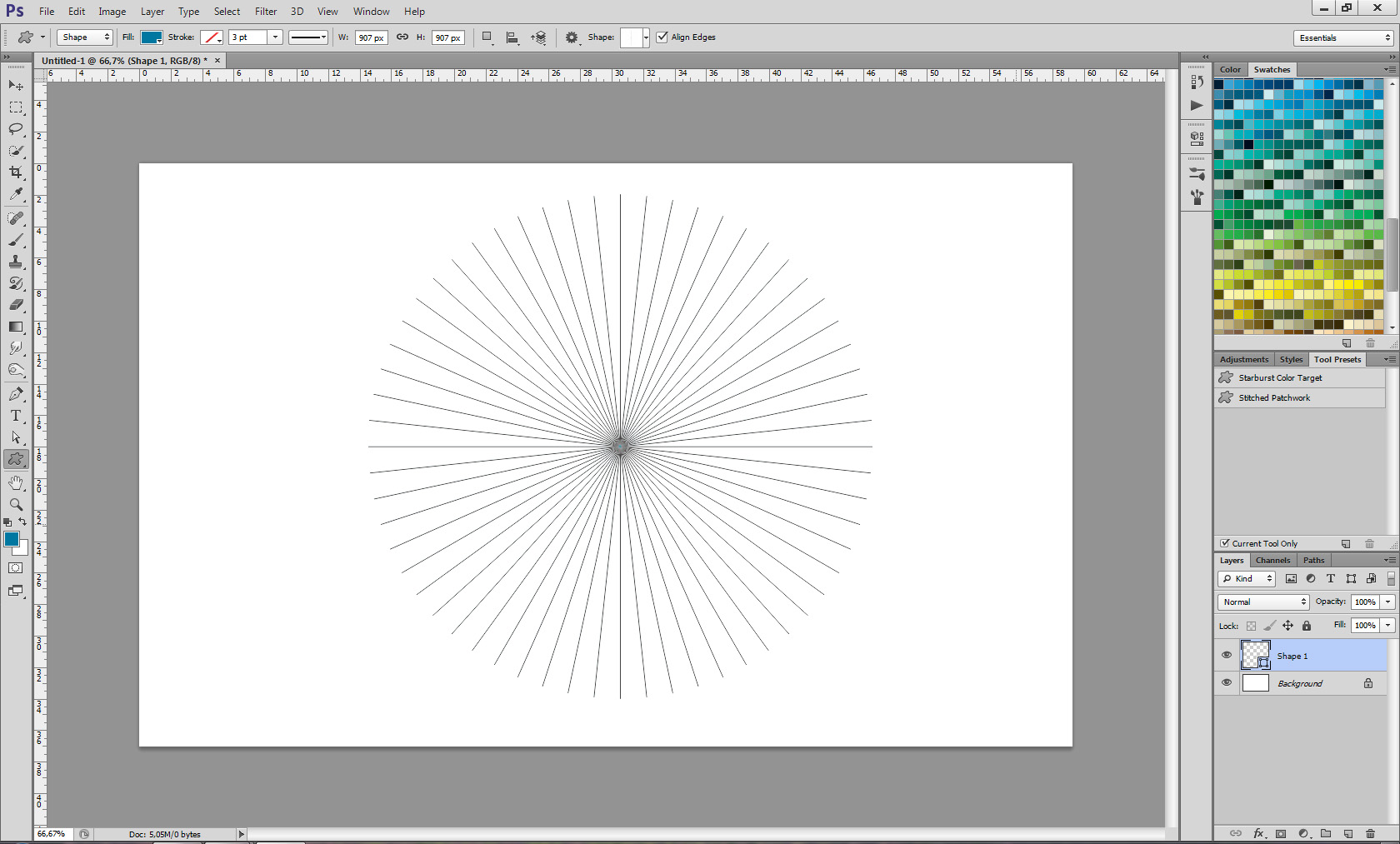Toggle lock transparent pixels
The height and width of the screenshot is (844, 1400).
[x=1251, y=626]
